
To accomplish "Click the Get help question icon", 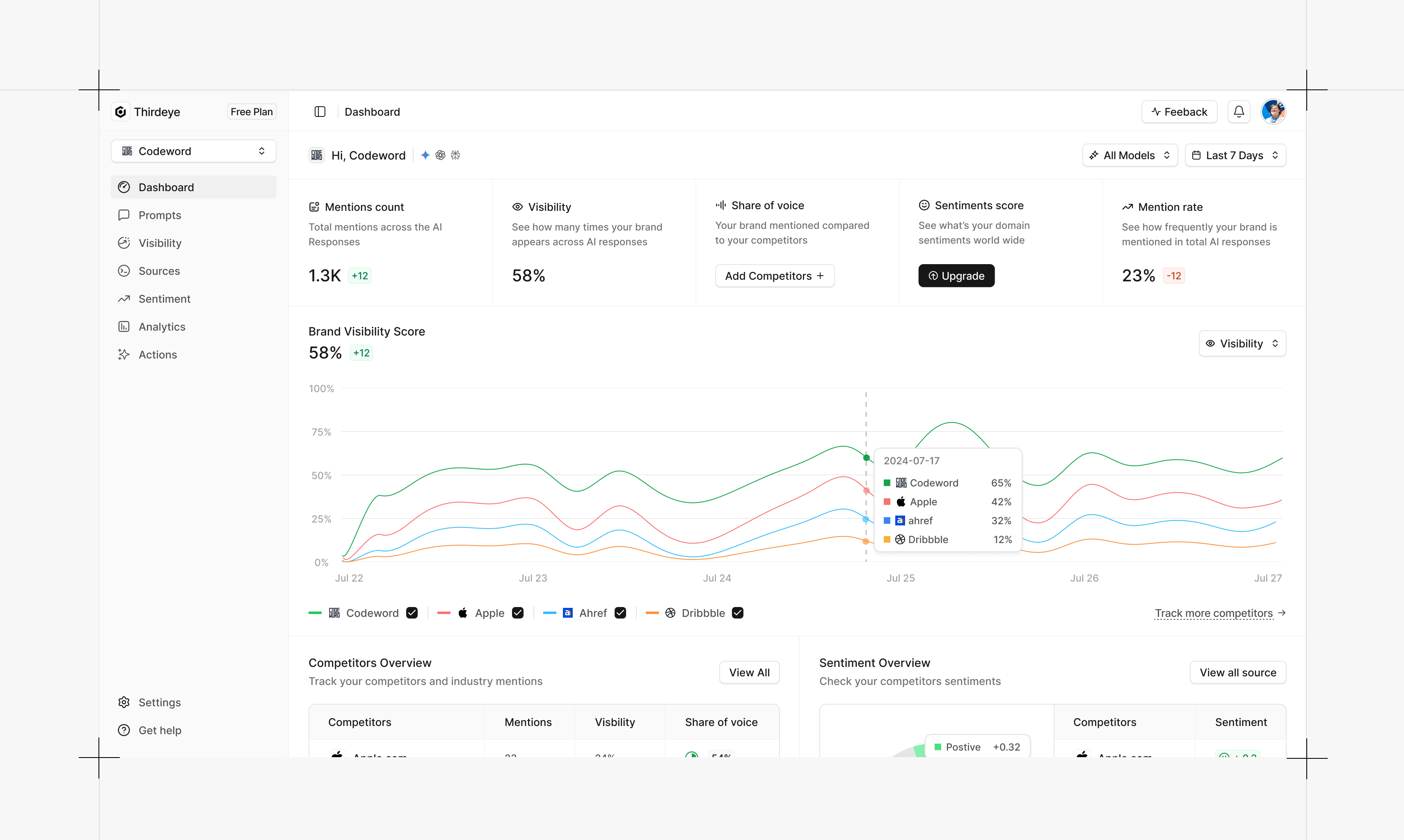I will click(124, 730).
